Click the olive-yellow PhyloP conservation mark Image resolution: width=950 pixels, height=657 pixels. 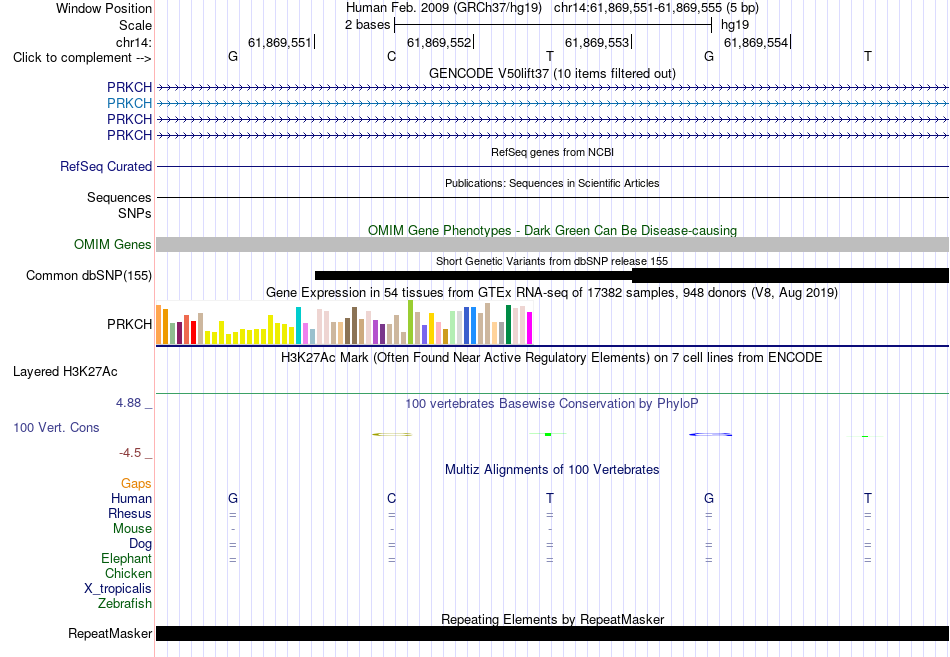[x=391, y=435]
